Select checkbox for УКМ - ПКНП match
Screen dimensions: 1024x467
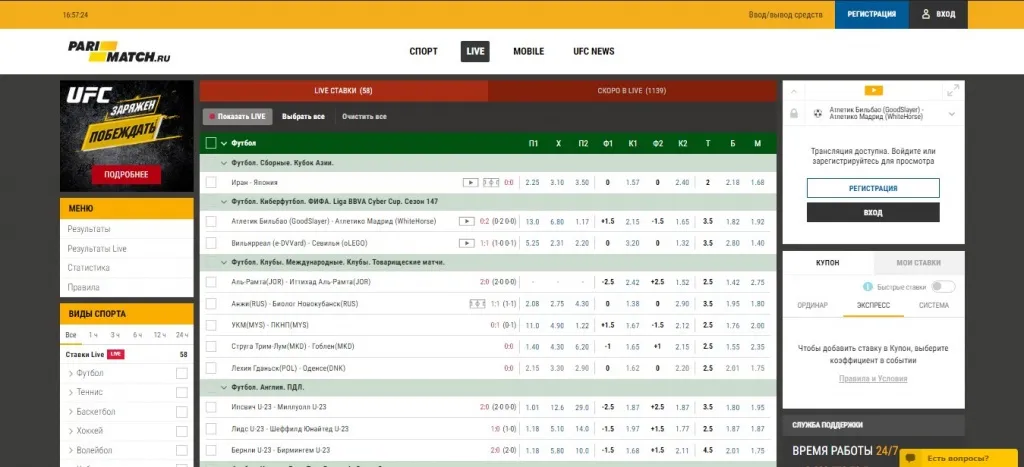point(210,325)
